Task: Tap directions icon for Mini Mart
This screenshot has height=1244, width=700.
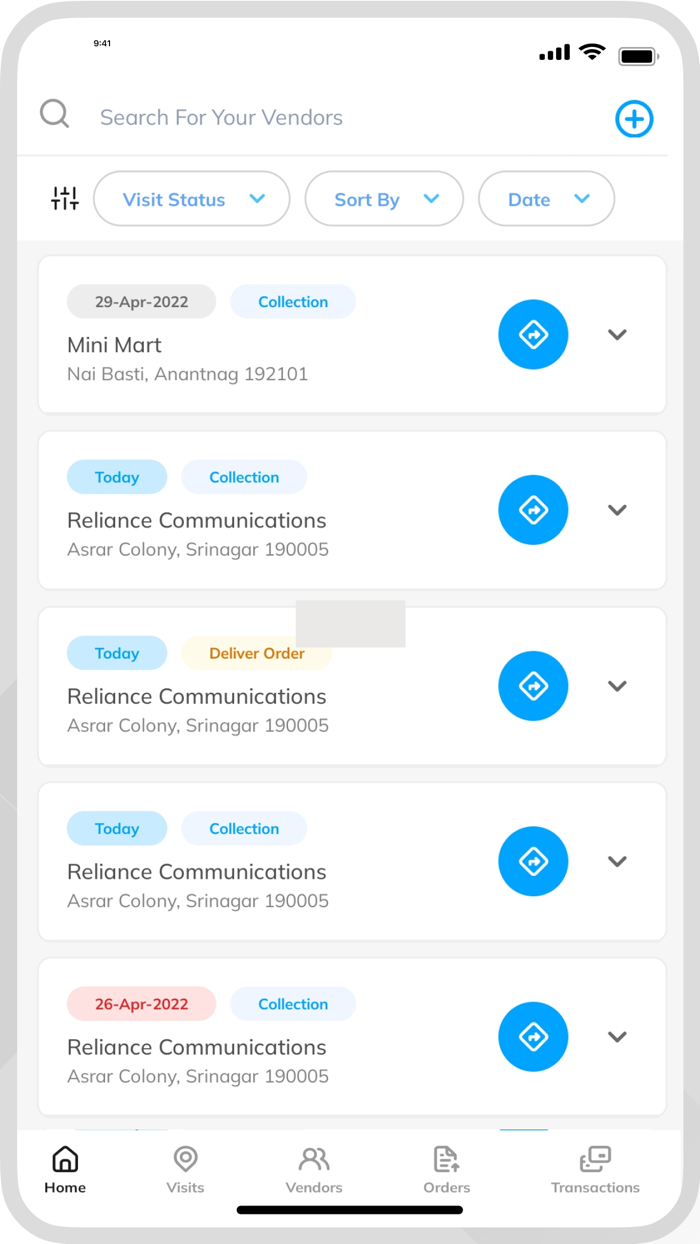Action: click(533, 335)
